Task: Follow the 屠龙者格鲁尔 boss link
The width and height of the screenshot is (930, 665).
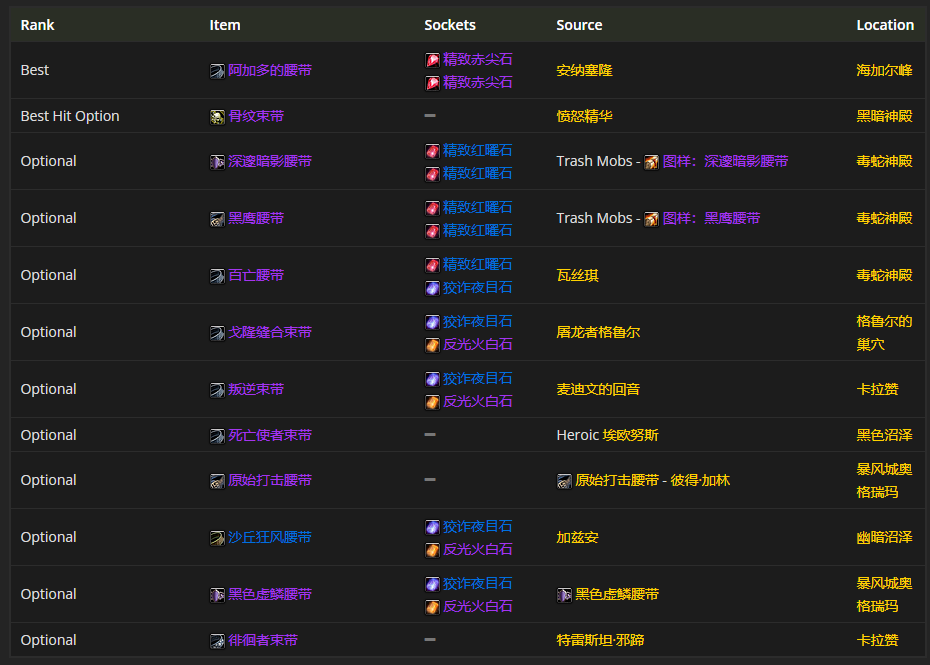Action: click(x=598, y=333)
